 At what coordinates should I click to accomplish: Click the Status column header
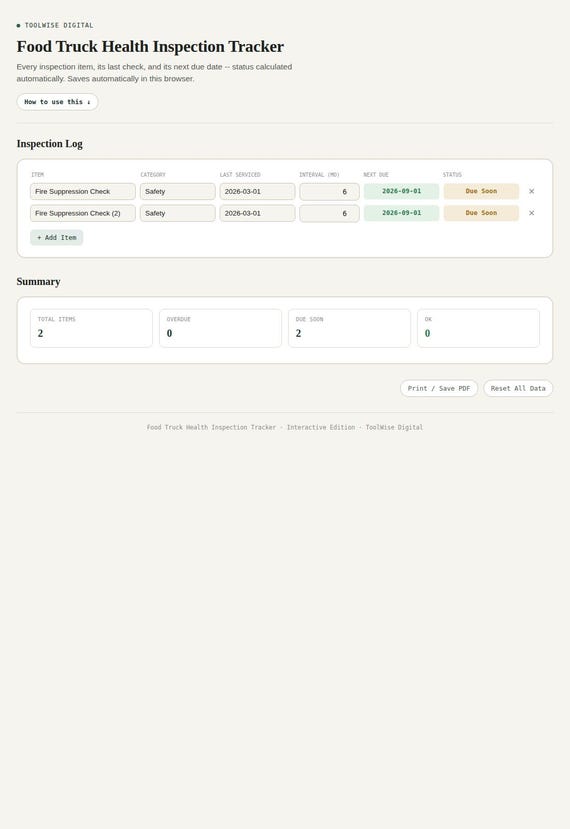pos(453,174)
